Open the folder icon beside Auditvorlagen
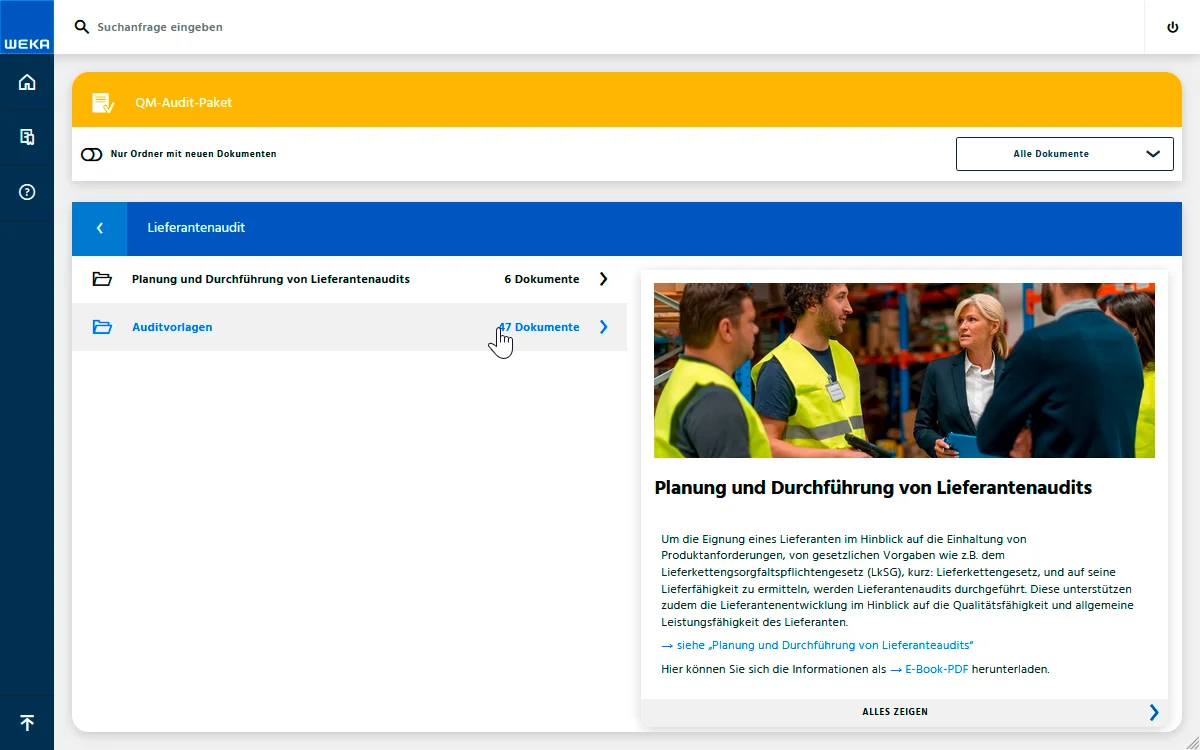The image size is (1200, 750). [102, 326]
